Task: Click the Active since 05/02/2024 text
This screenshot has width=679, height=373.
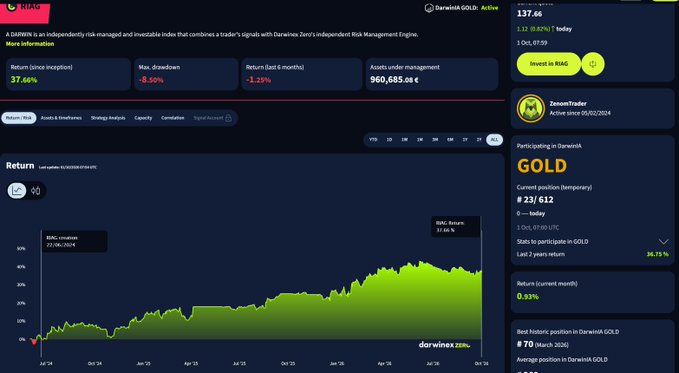Action: tap(580, 113)
